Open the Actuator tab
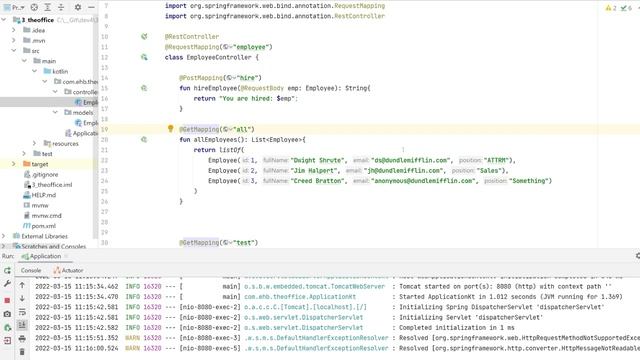 pyautogui.click(x=68, y=270)
